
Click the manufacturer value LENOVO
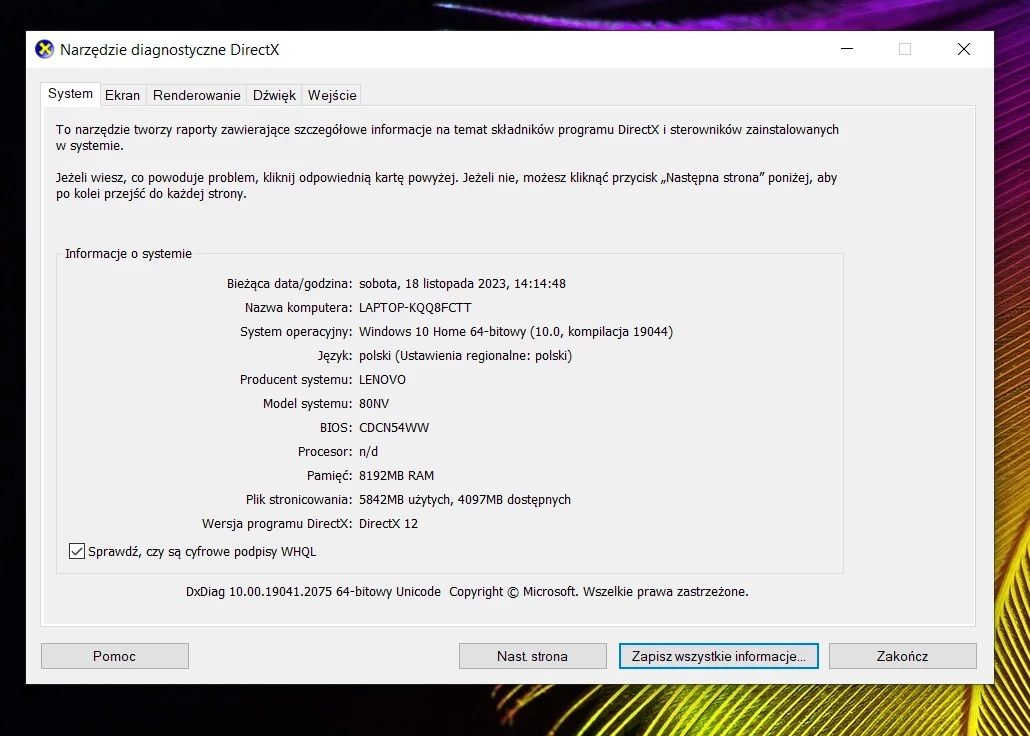tap(382, 380)
